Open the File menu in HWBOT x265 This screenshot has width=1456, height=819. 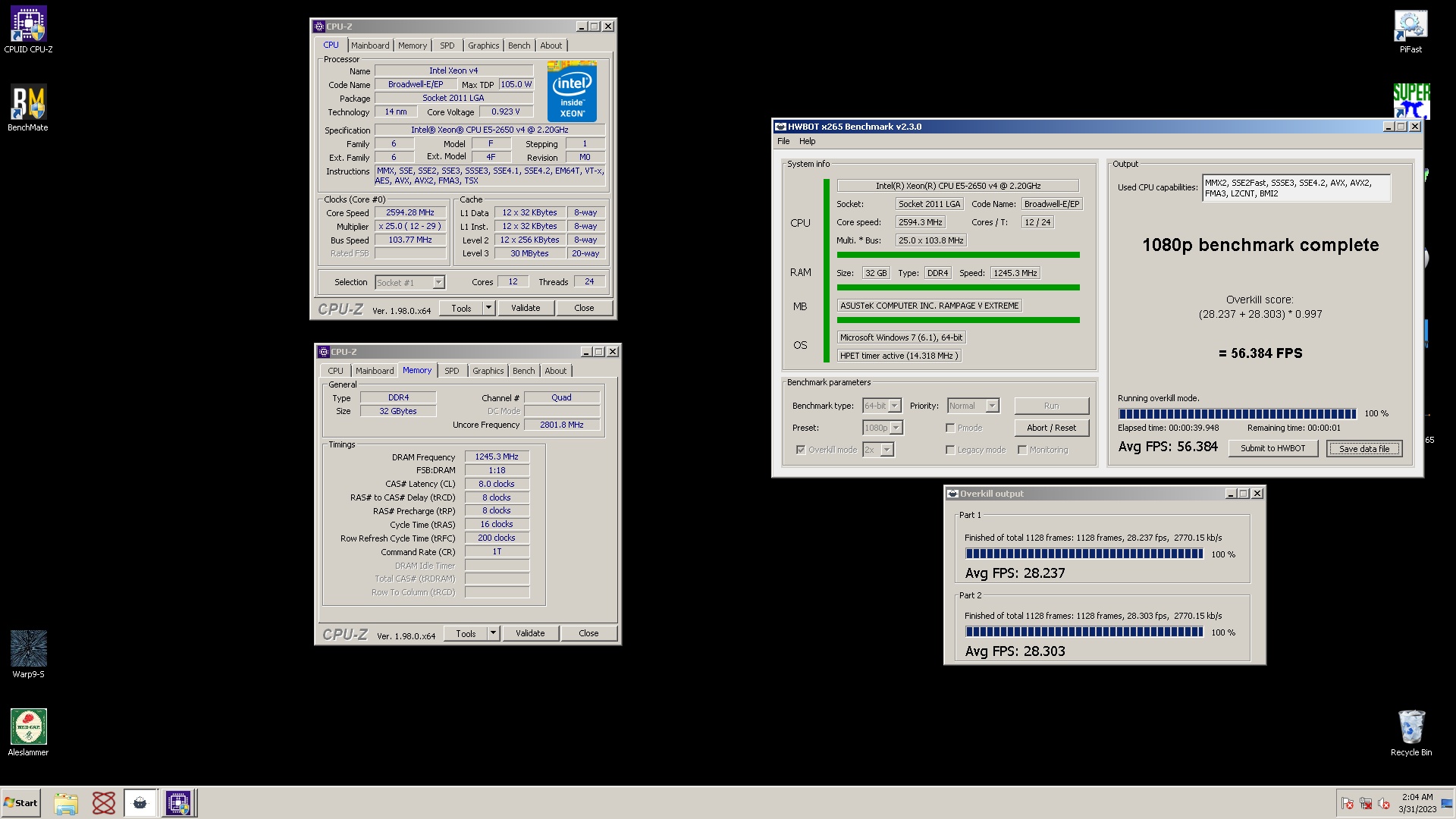(783, 141)
